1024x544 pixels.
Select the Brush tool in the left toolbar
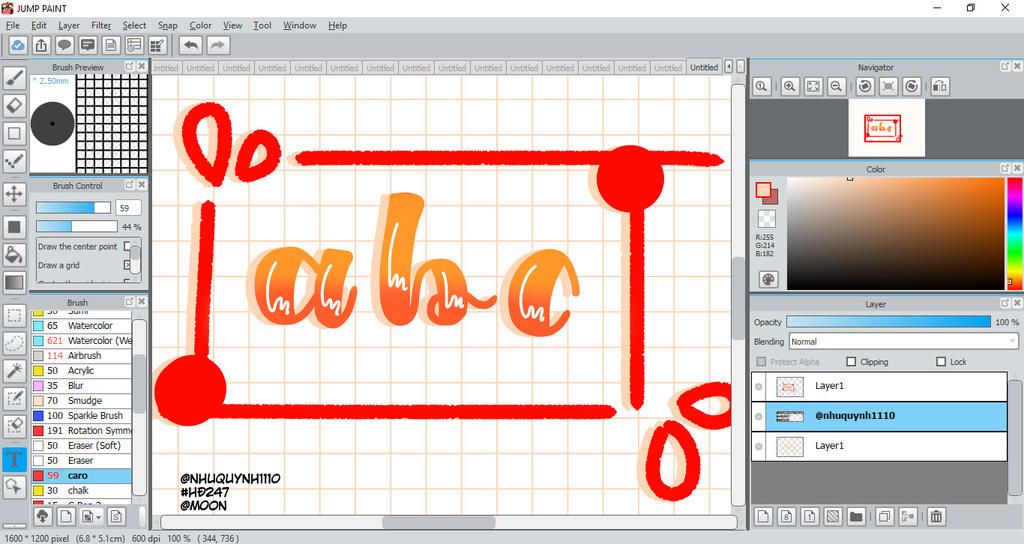point(14,78)
